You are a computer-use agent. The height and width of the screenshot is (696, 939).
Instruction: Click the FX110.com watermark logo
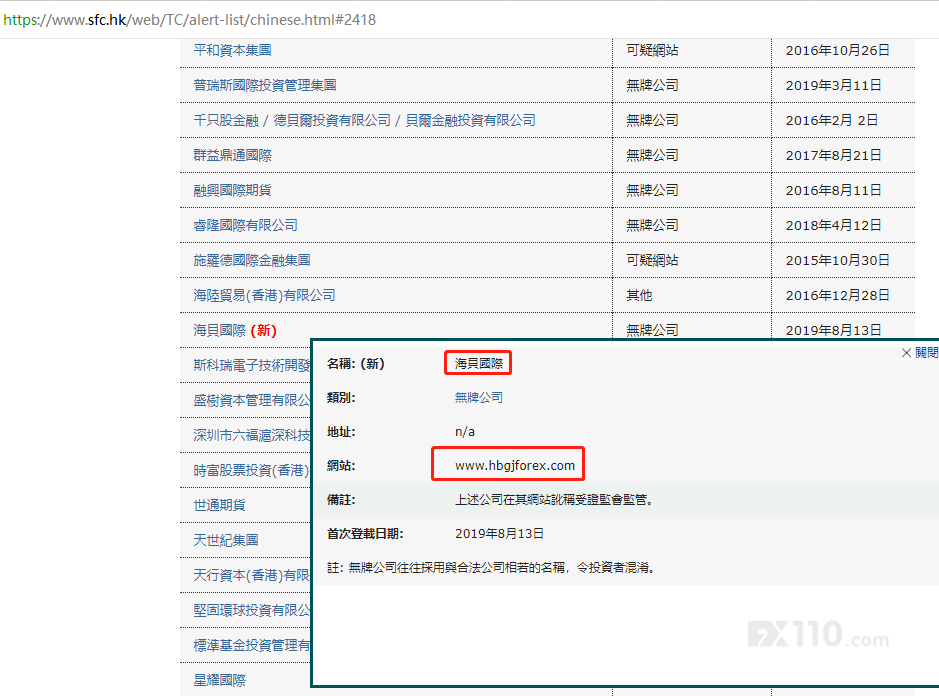pyautogui.click(x=817, y=634)
